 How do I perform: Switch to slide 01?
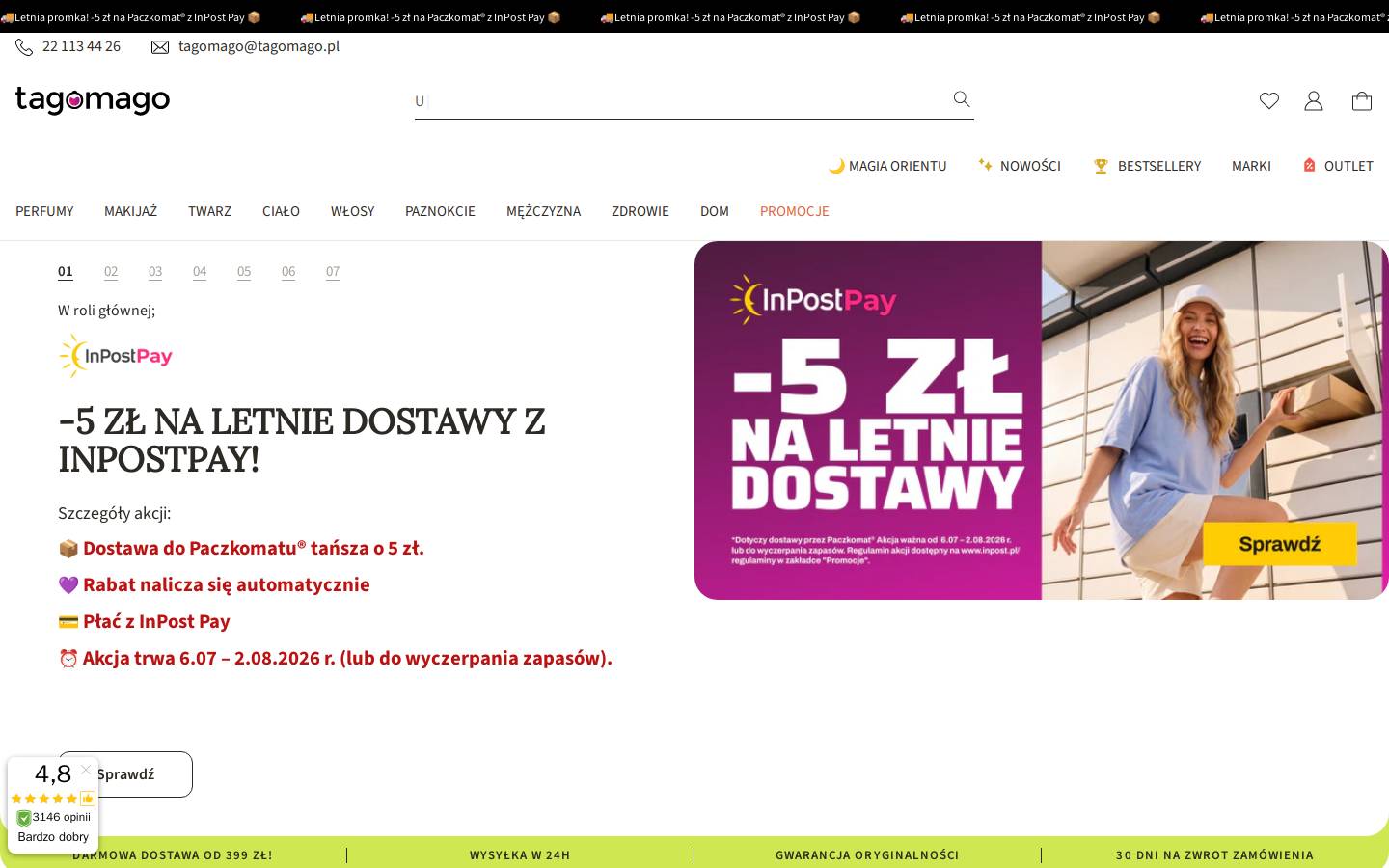click(x=66, y=272)
